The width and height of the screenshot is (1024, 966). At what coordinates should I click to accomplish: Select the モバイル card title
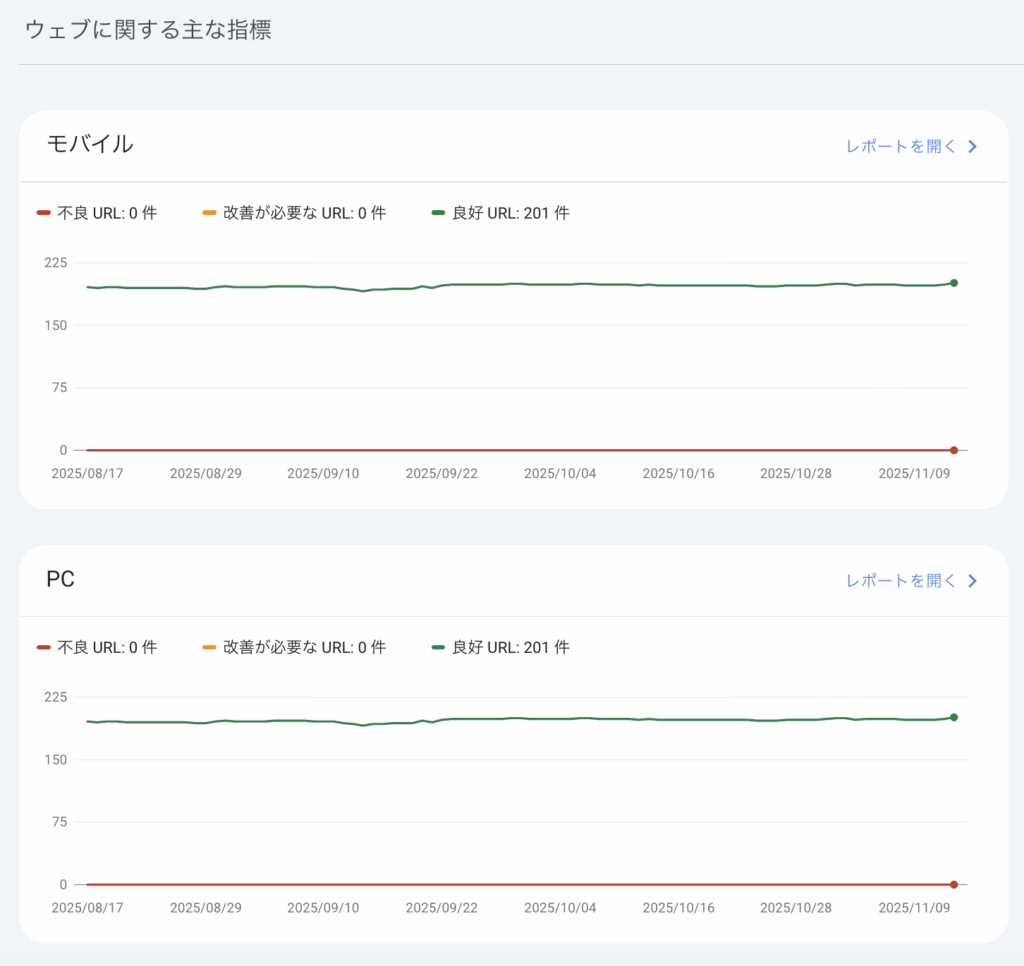coord(90,144)
